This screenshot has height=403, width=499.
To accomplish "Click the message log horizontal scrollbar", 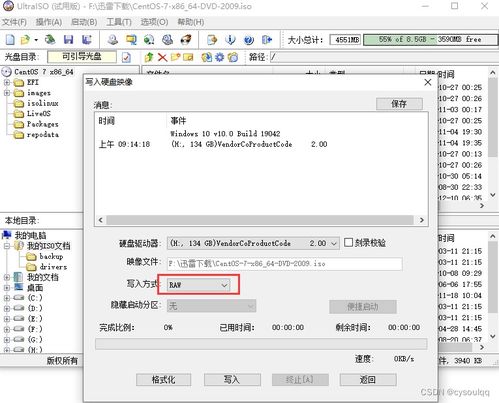I will pos(260,220).
